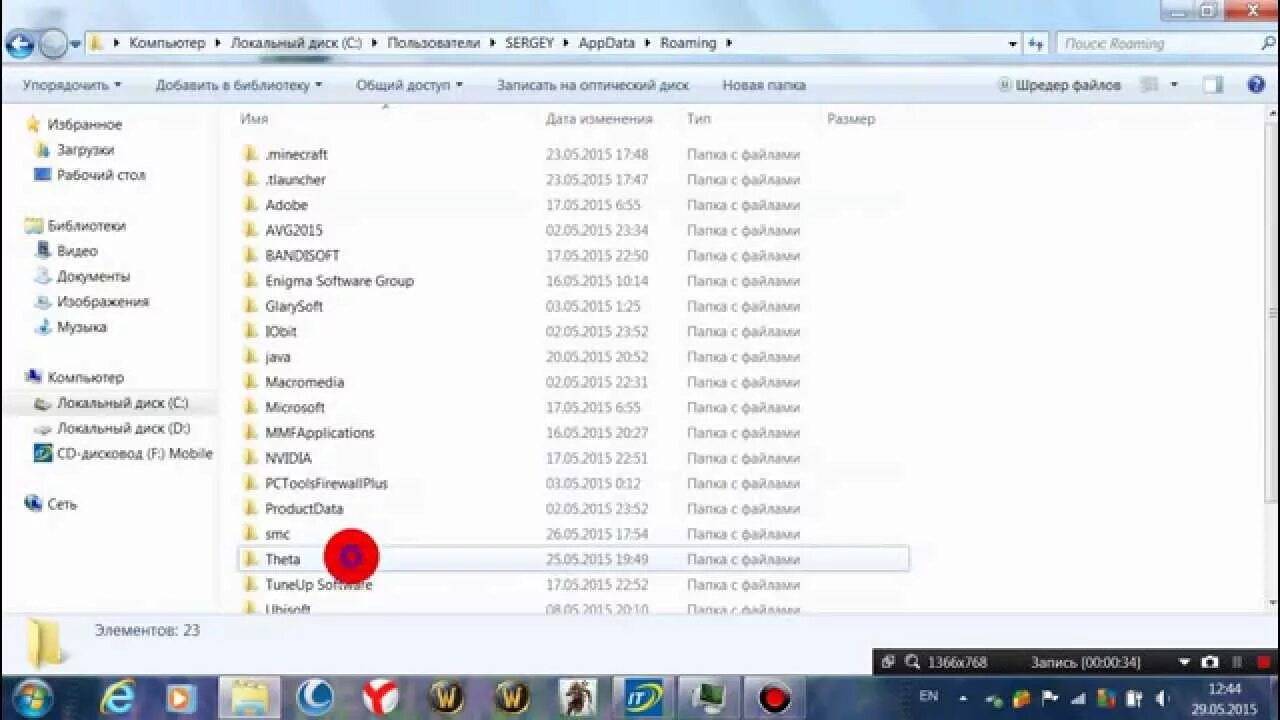This screenshot has height=720, width=1280.
Task: Stop recording with the red square button
Action: click(x=1262, y=662)
